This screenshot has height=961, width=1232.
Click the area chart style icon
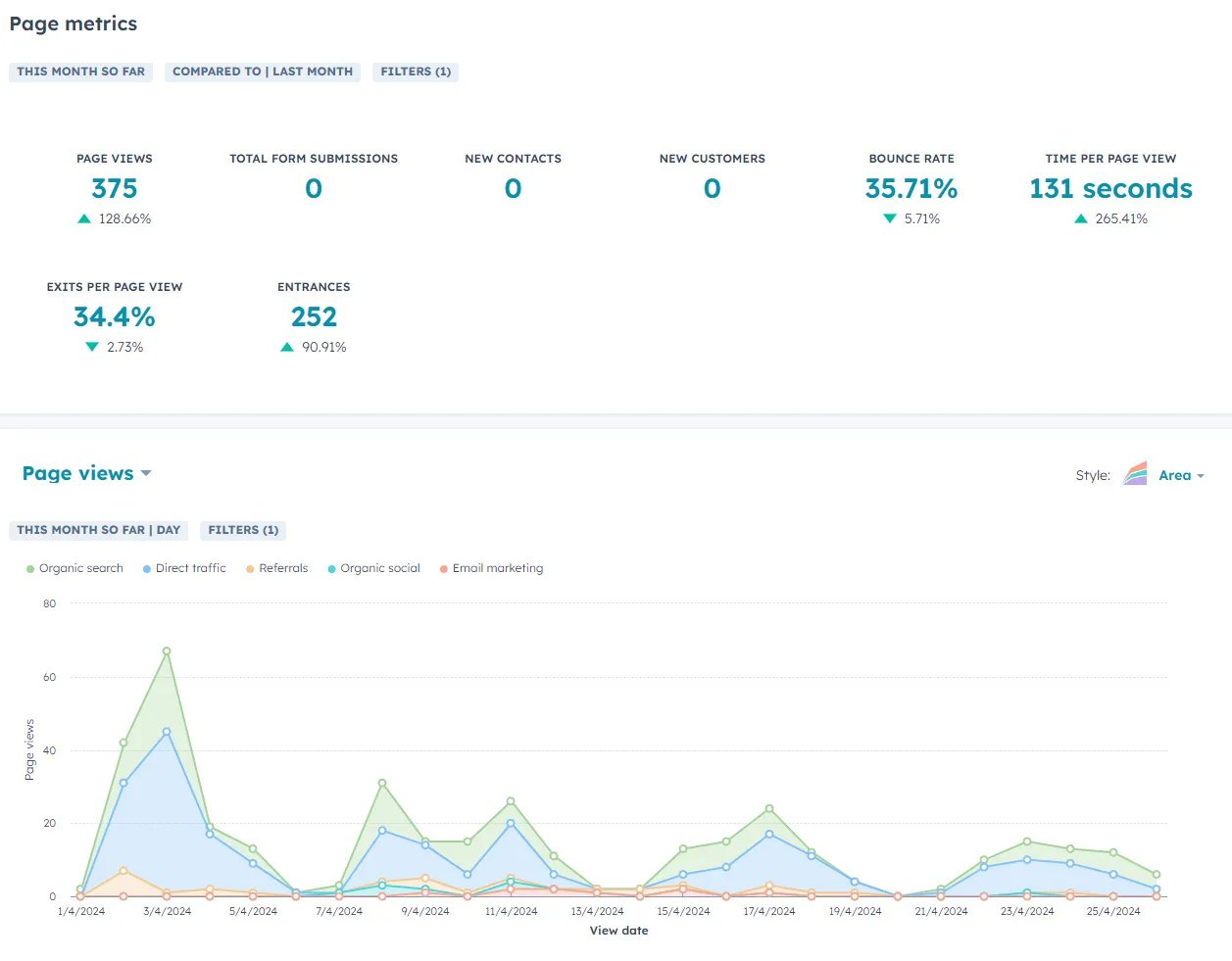(x=1135, y=474)
